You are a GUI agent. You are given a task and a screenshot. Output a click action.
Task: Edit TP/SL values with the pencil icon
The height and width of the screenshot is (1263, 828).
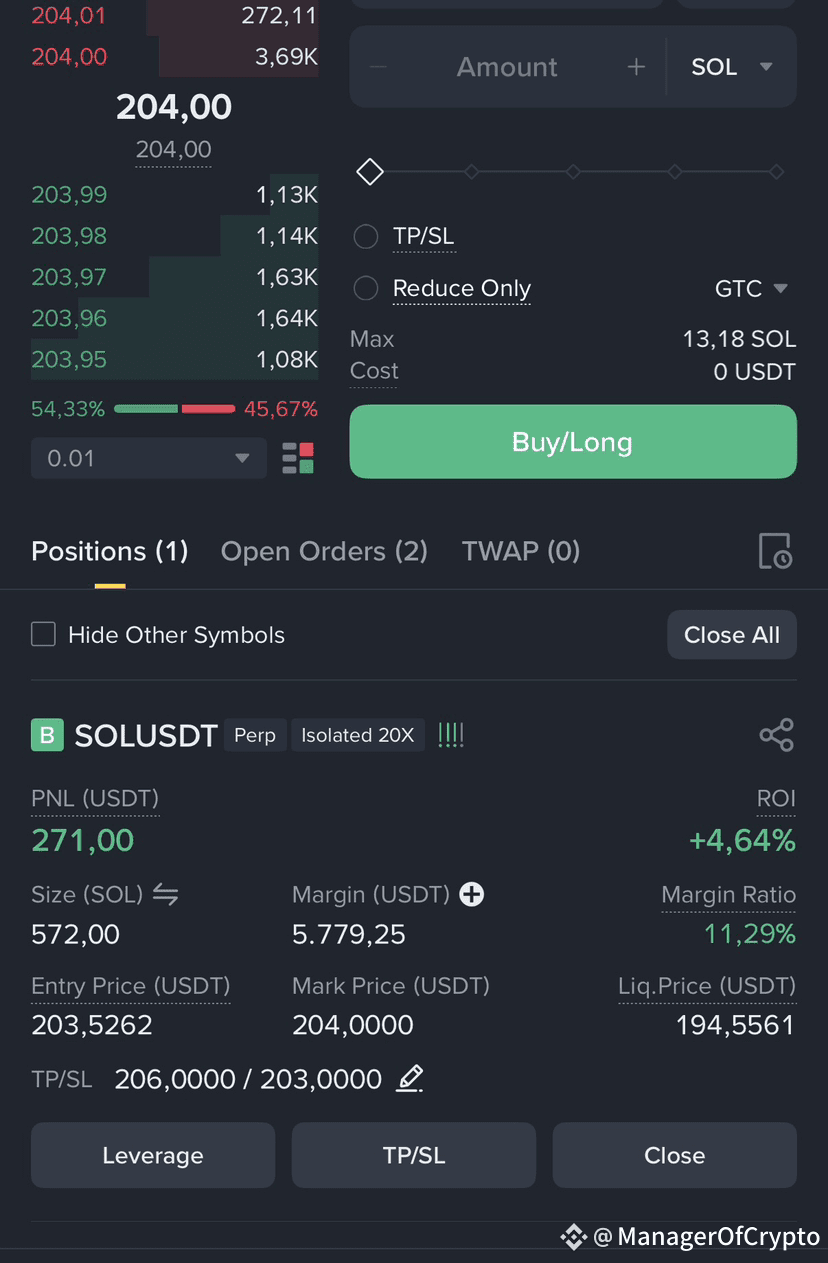click(x=410, y=1079)
